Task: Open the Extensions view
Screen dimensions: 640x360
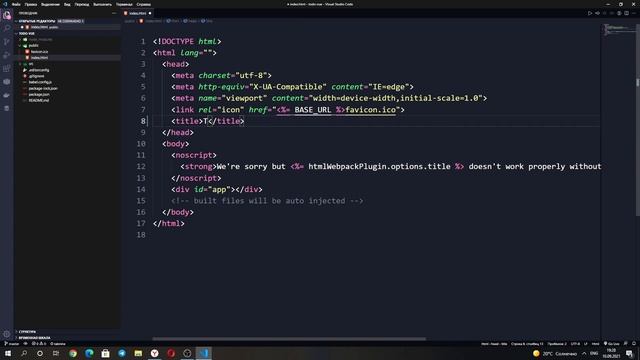Action: click(x=7, y=69)
